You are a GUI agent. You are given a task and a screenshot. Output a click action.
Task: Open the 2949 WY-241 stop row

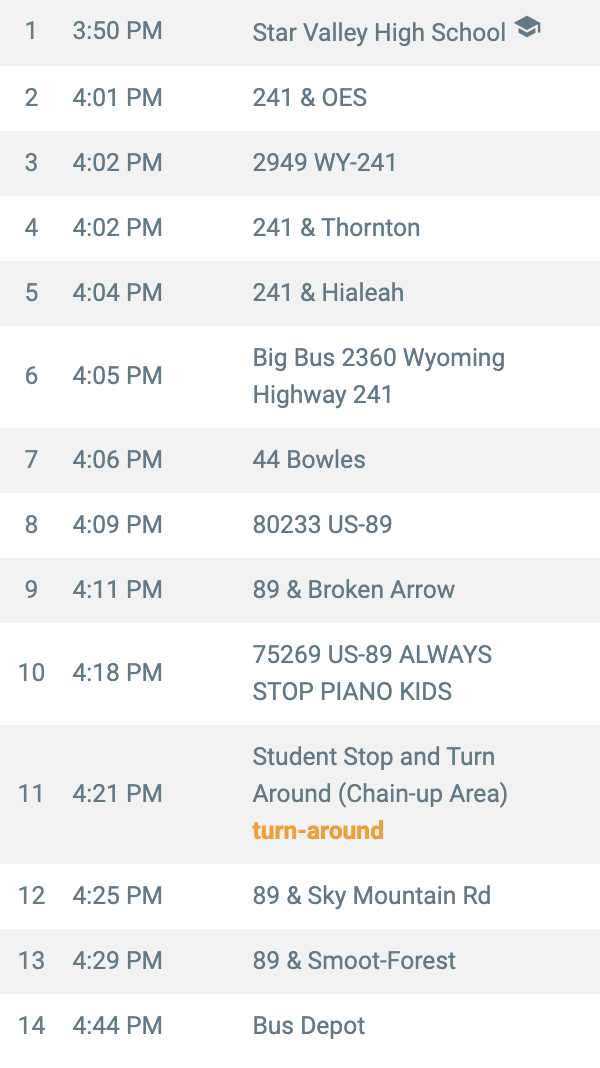click(325, 163)
